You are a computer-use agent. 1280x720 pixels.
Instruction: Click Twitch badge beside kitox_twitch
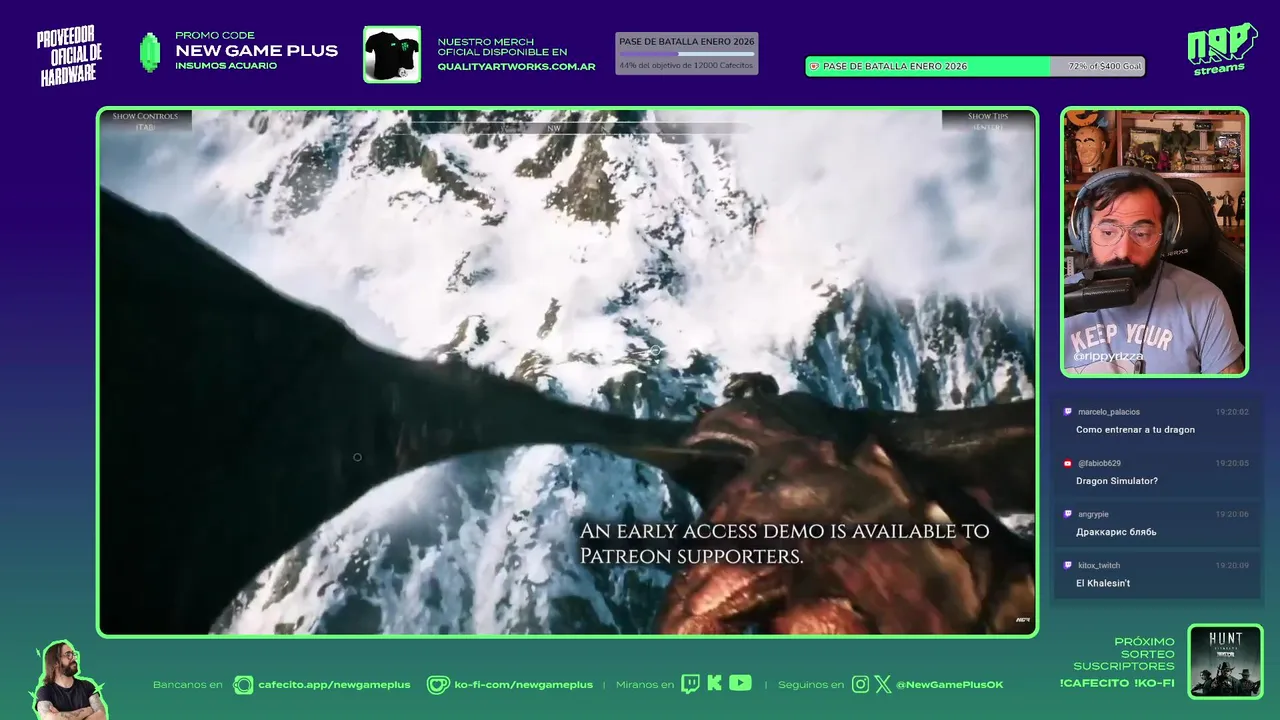point(1068,565)
